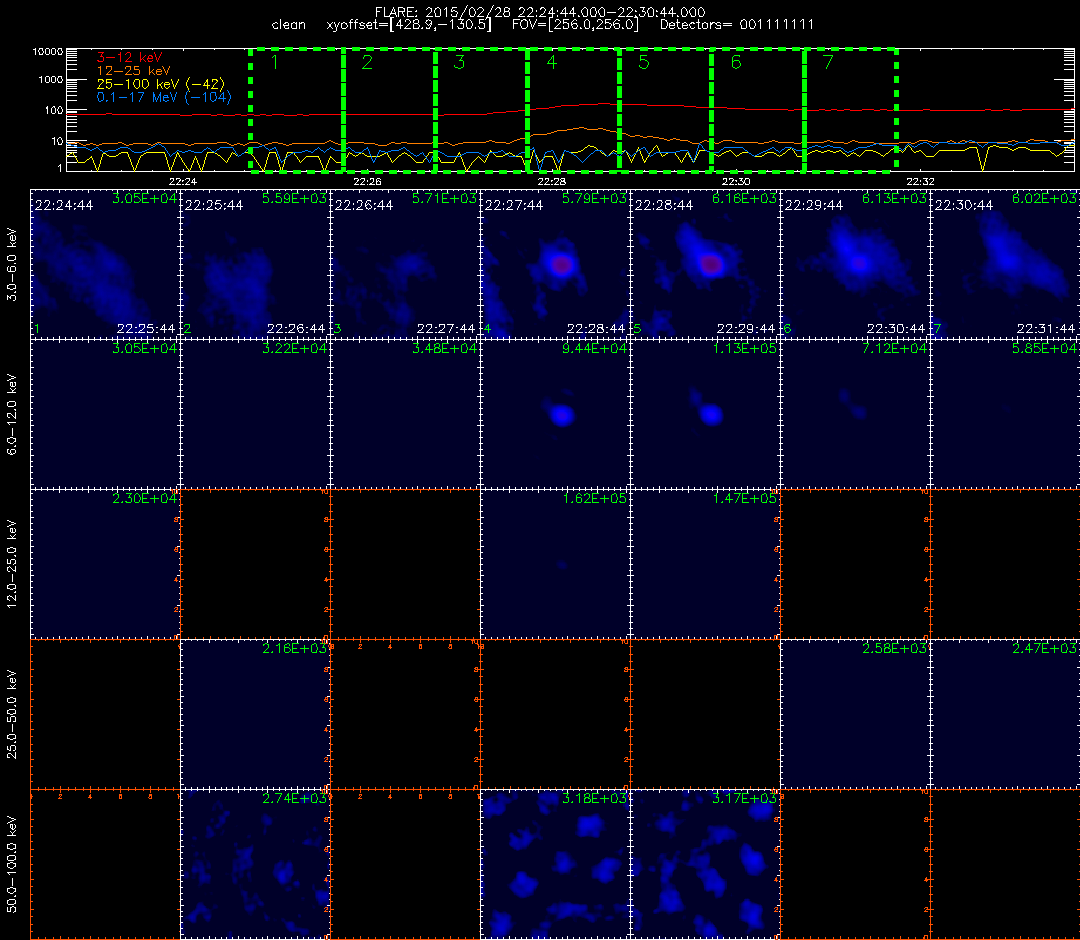Click the 'clean' algorithm label

(289, 25)
